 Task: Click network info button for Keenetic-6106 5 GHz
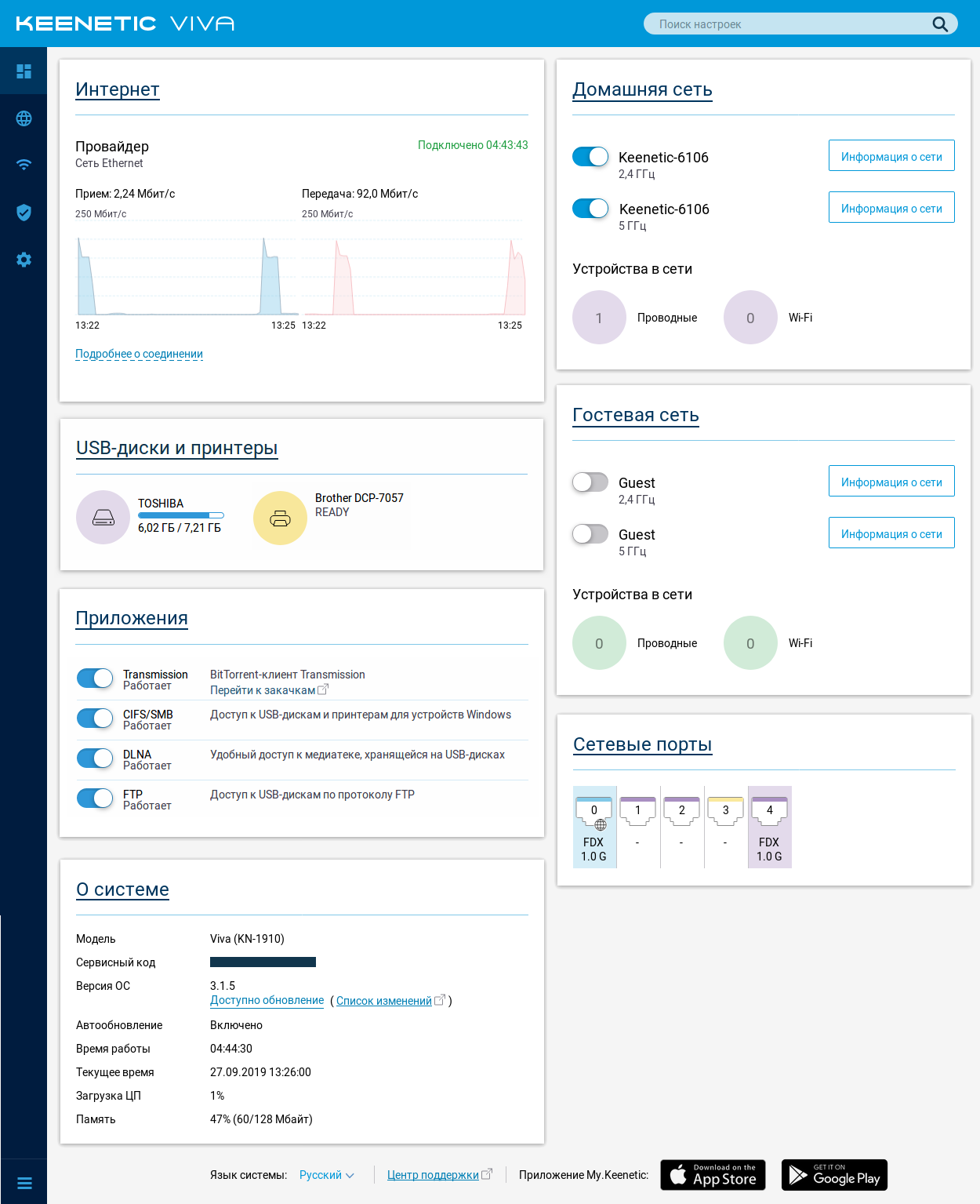[x=891, y=208]
